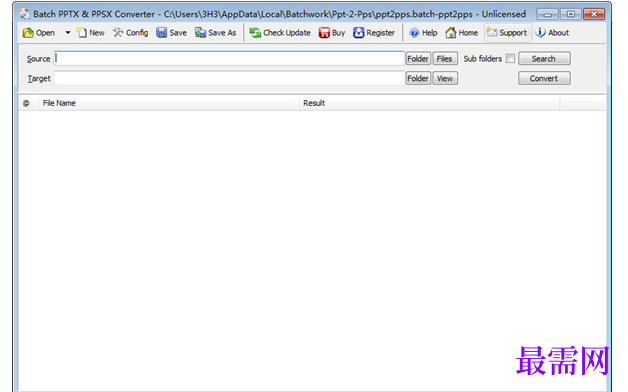Click the Open toolbar button
Image resolution: width=628 pixels, height=392 pixels.
(38, 33)
